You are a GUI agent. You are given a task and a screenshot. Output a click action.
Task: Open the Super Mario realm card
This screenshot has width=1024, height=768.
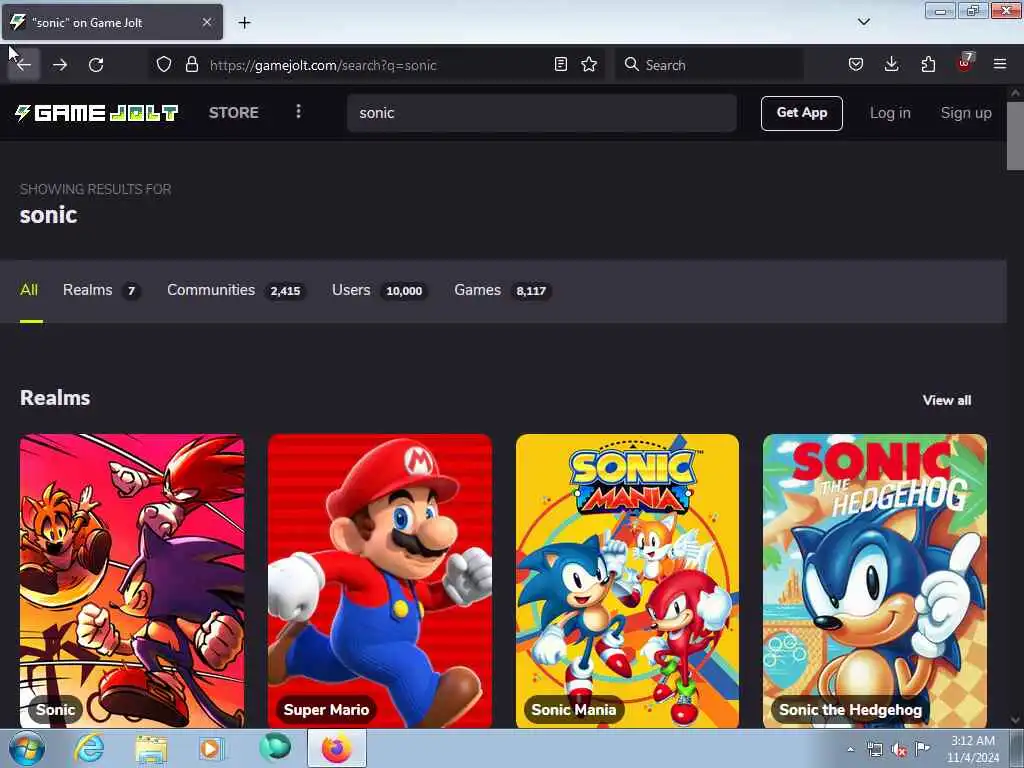point(379,581)
